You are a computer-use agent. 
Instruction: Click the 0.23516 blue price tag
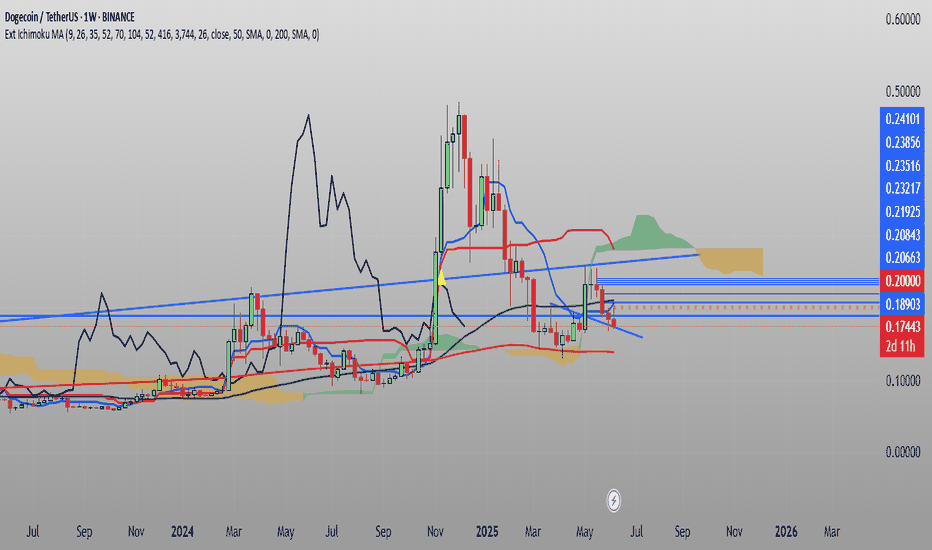902,165
